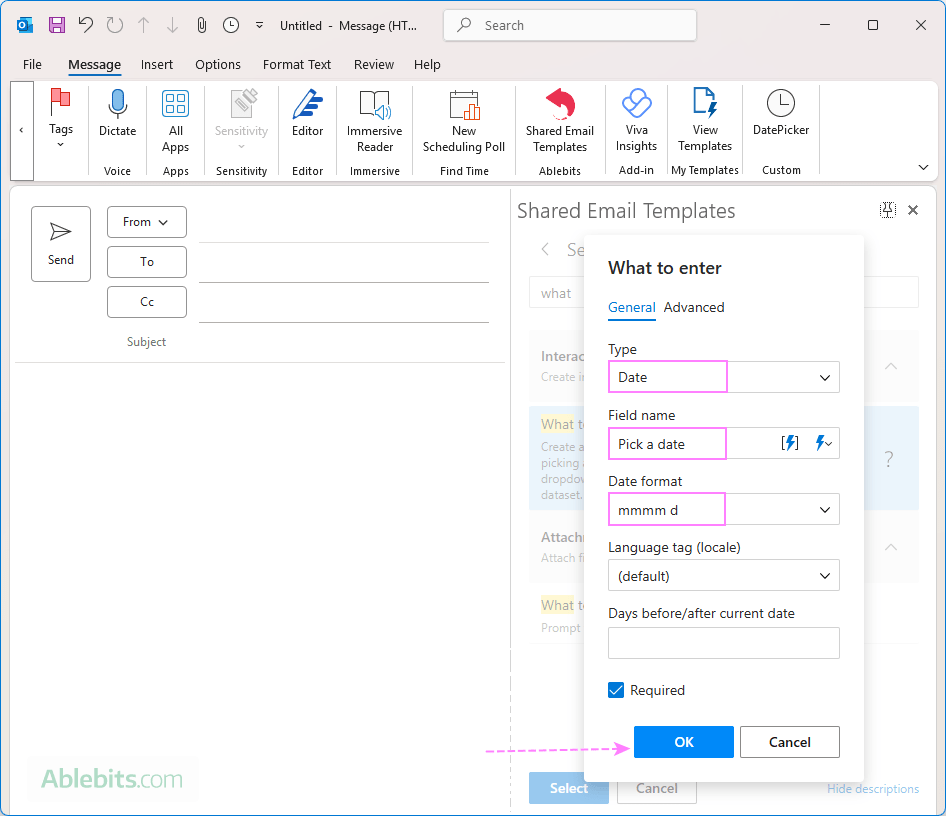
Task: Open the Tags flag menu in the ribbon
Action: (60, 118)
